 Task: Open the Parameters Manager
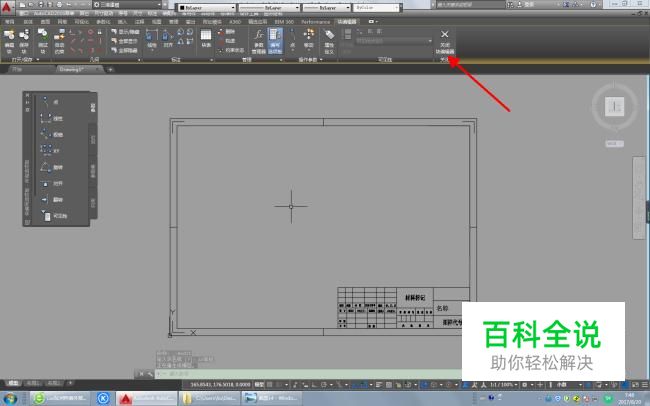coord(259,41)
